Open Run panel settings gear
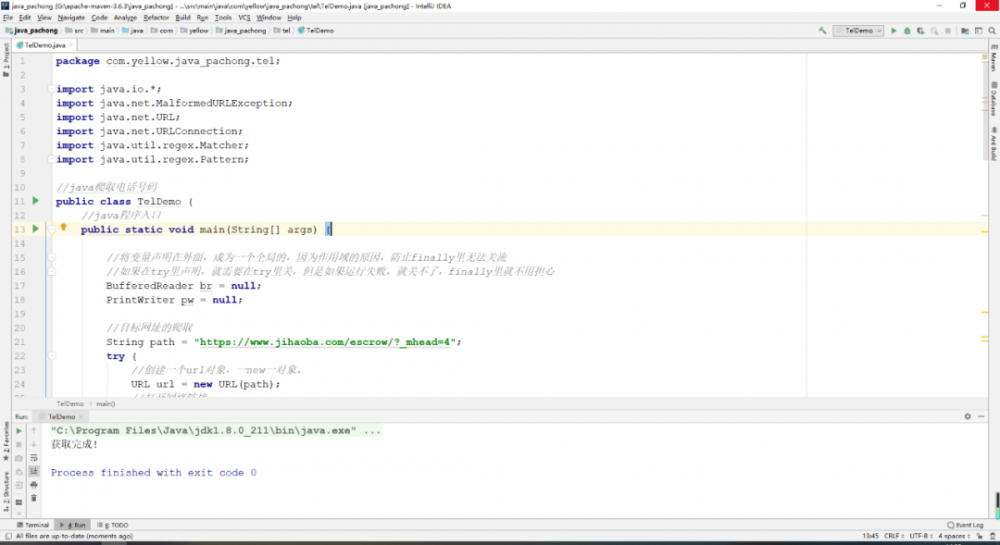Screen dimensions: 1000x545 [x=967, y=416]
